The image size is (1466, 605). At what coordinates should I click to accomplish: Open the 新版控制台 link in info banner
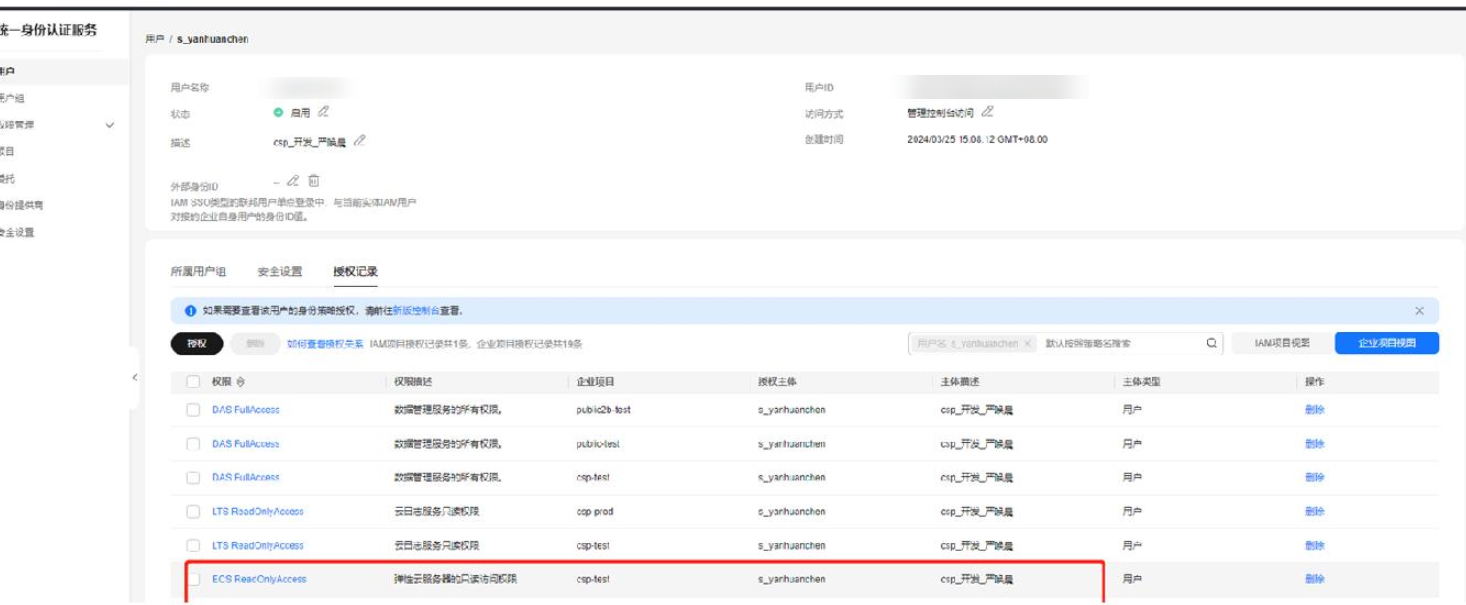(x=415, y=311)
